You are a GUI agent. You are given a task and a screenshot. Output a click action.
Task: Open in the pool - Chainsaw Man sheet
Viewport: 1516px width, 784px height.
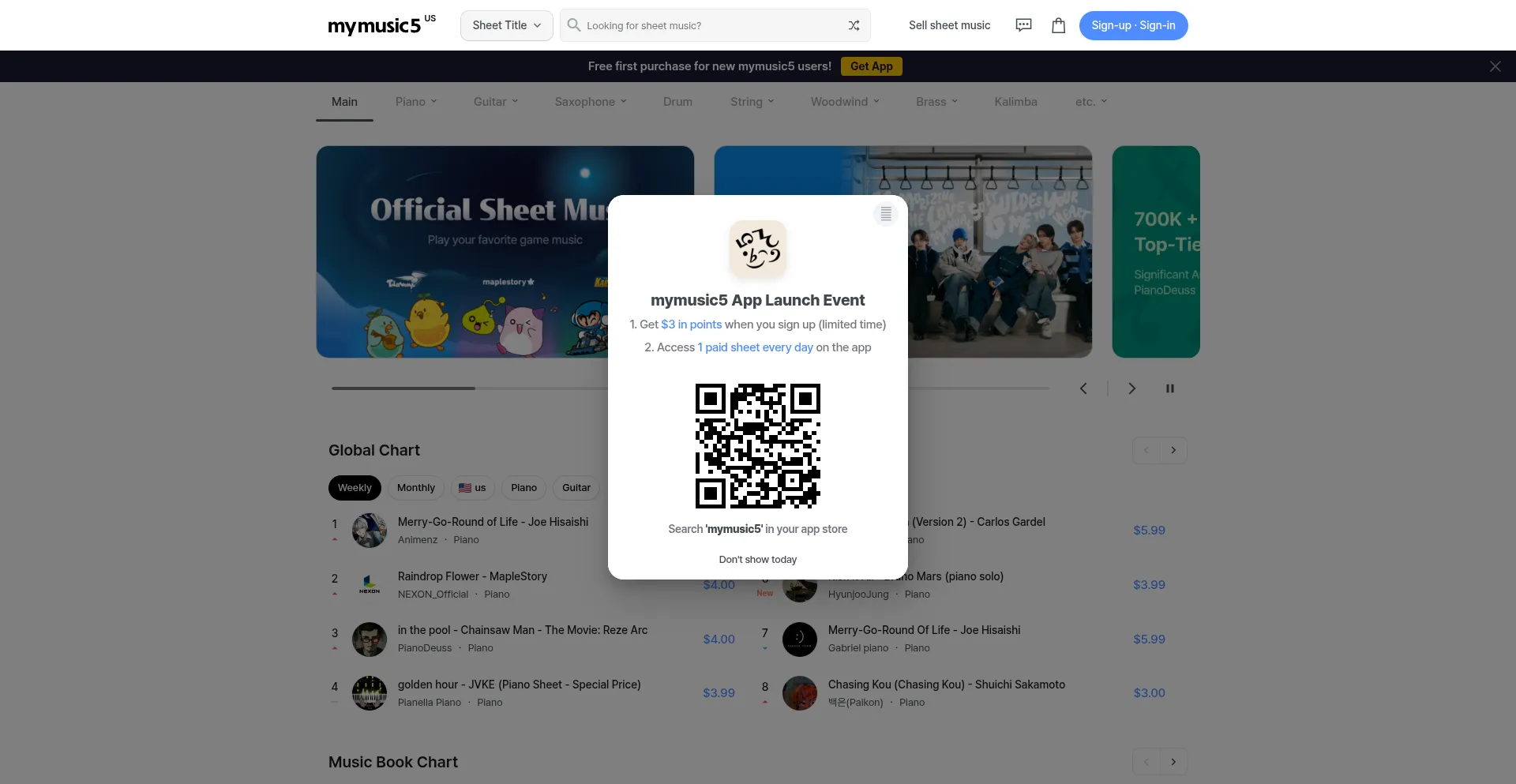(523, 630)
